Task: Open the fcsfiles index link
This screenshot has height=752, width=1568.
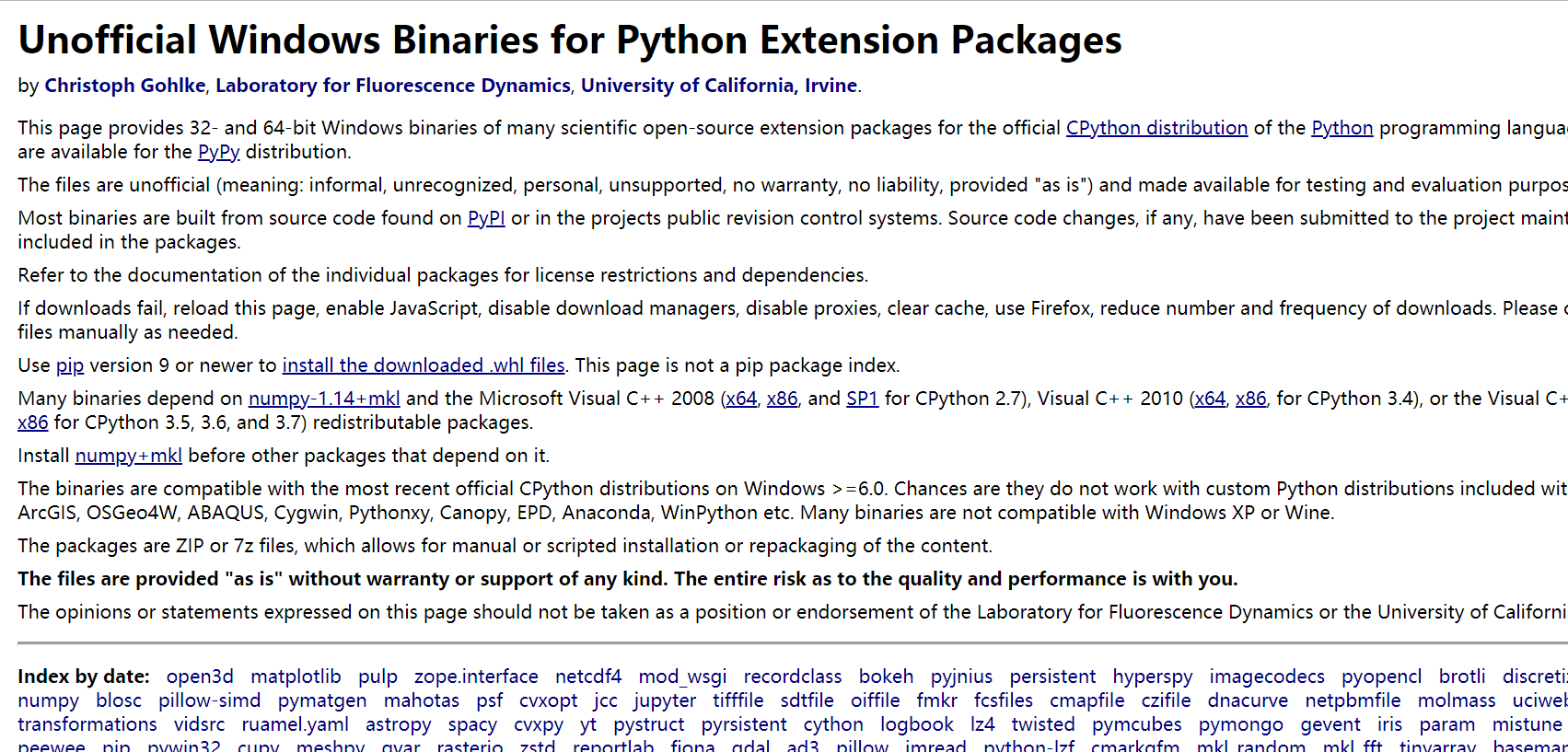Action: (1004, 700)
